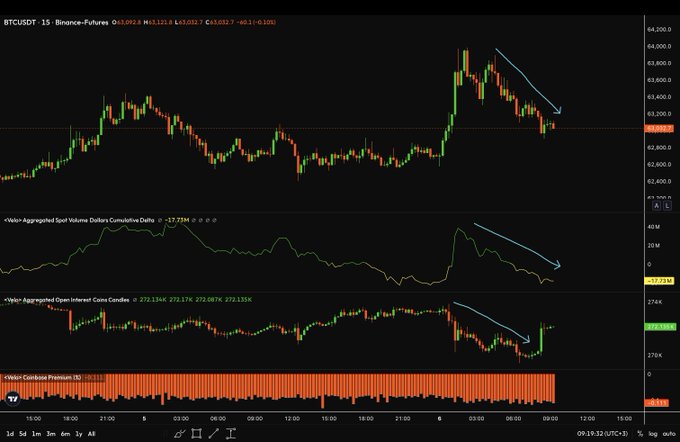Click the date label 5 on time axis
The image size is (680, 442).
click(144, 419)
